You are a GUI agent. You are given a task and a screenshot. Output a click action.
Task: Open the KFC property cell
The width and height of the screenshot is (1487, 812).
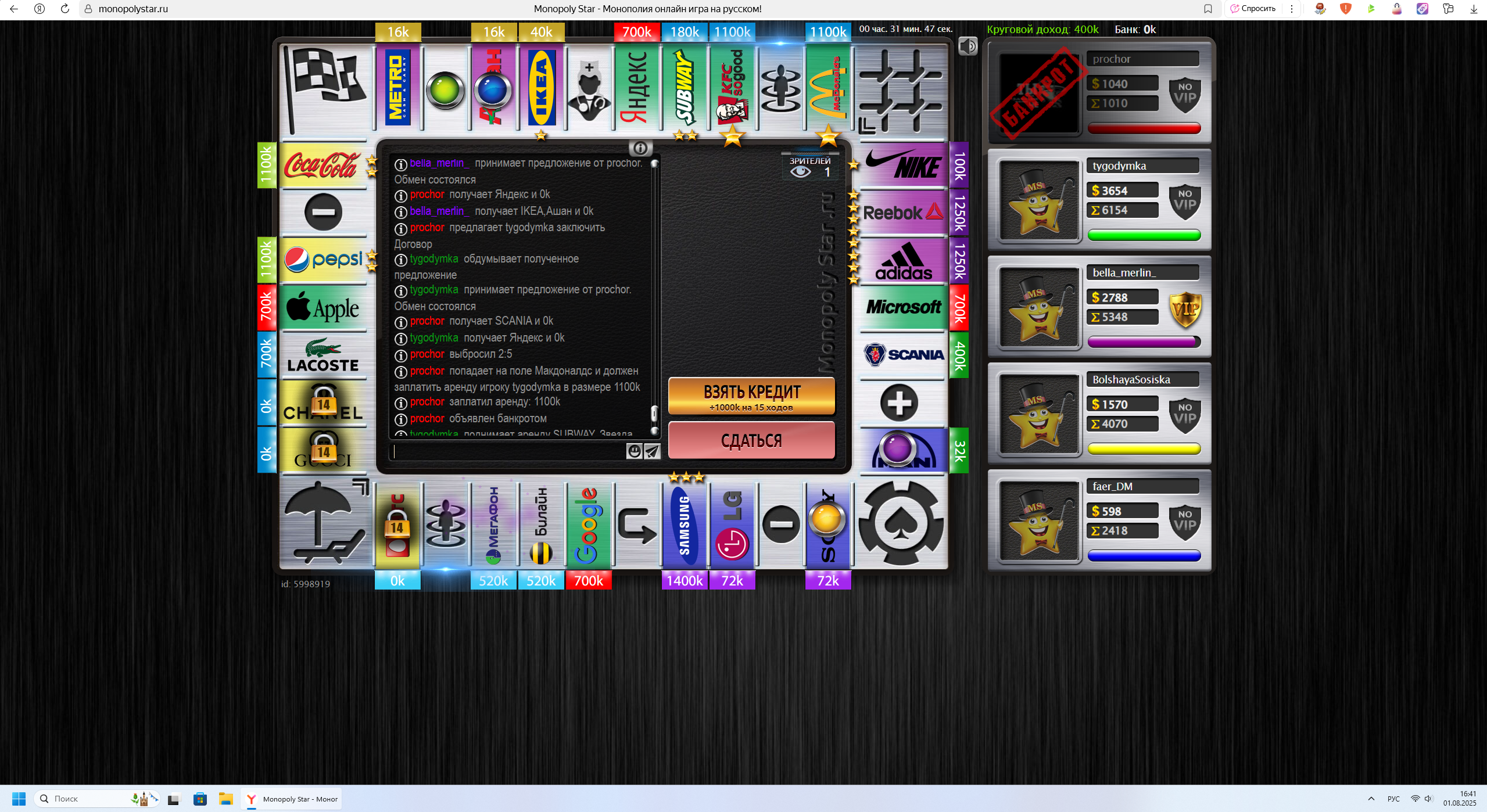pyautogui.click(x=732, y=88)
